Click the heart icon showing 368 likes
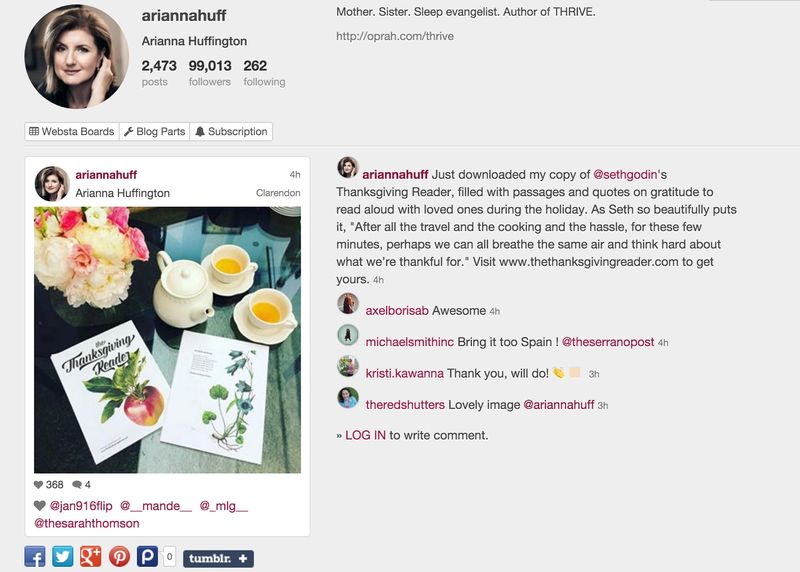800x572 pixels. point(39,485)
